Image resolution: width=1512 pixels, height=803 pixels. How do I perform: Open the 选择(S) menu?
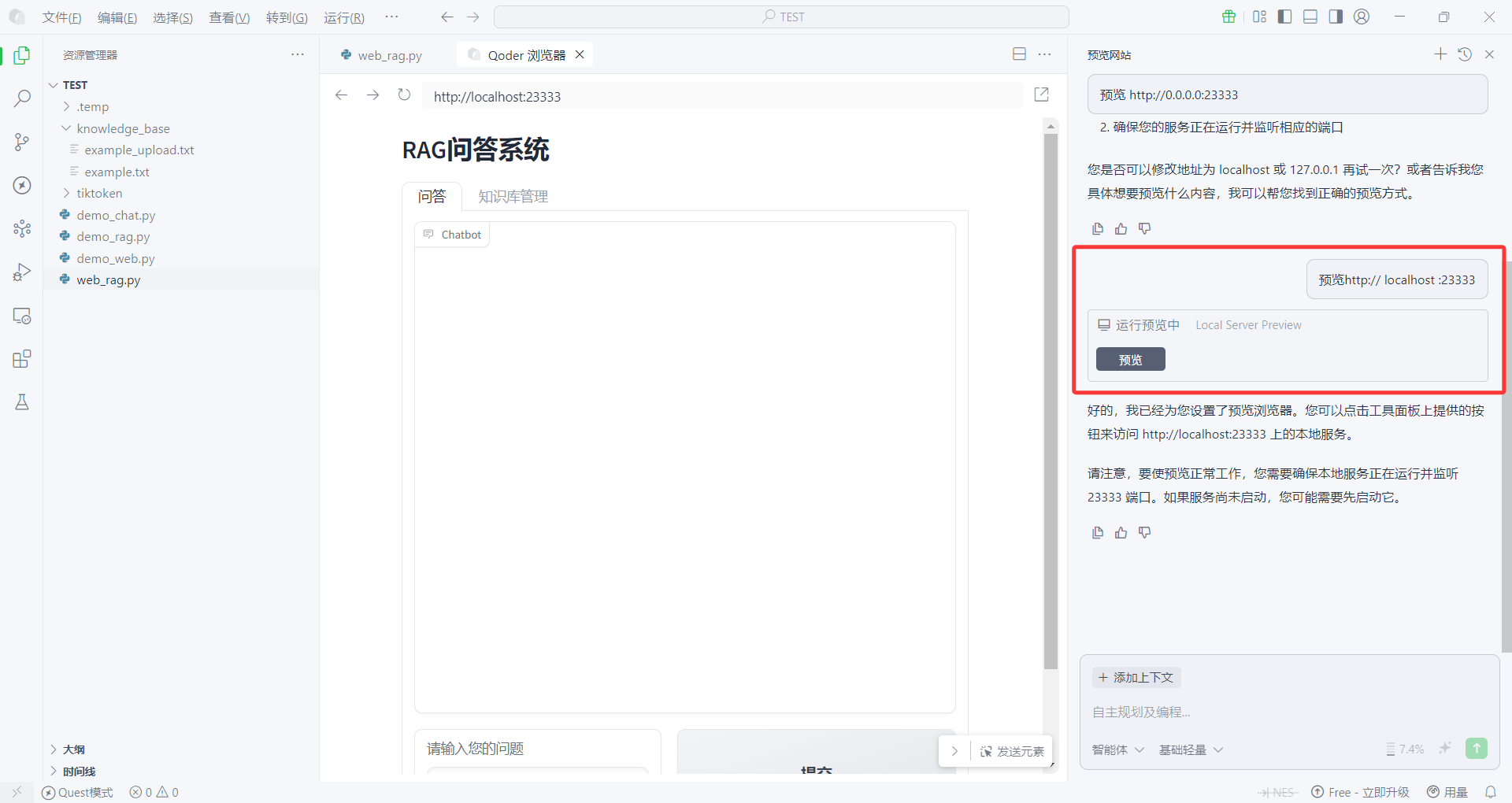(172, 17)
